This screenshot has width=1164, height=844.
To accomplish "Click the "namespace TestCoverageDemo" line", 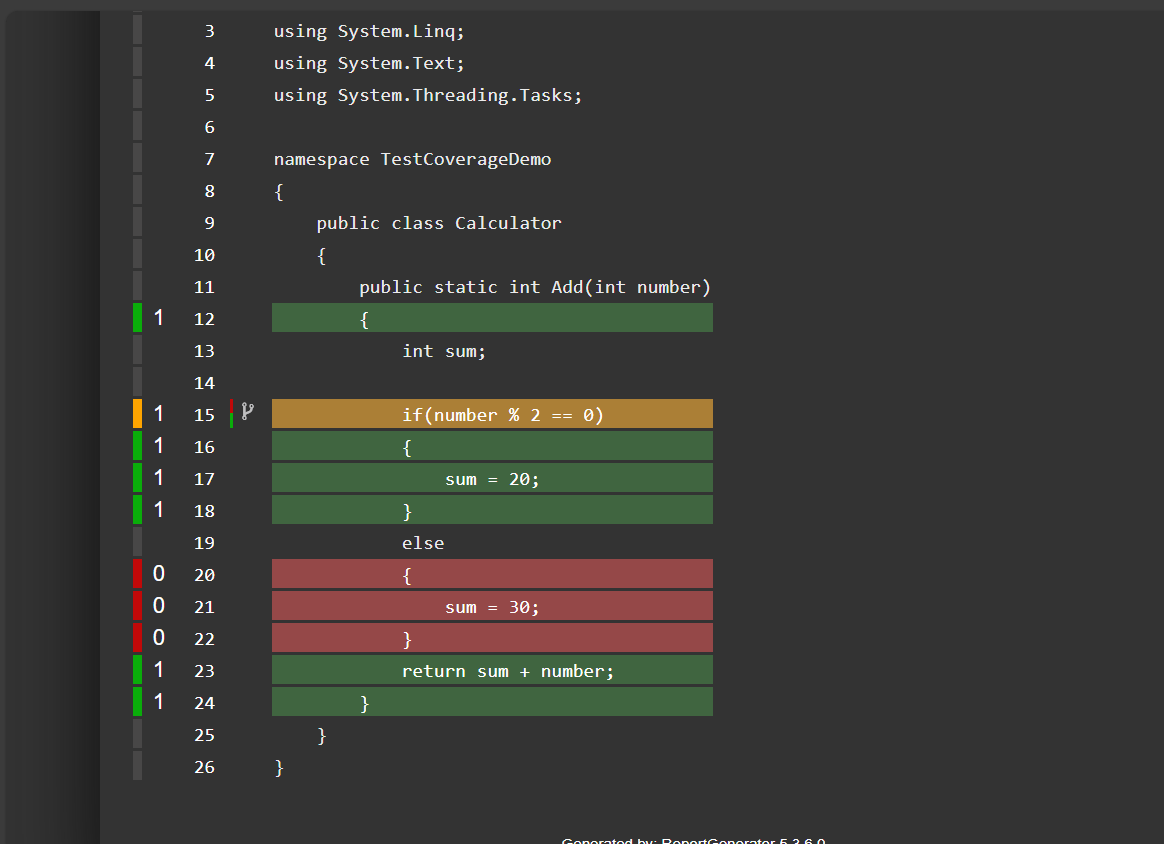I will pyautogui.click(x=412, y=159).
